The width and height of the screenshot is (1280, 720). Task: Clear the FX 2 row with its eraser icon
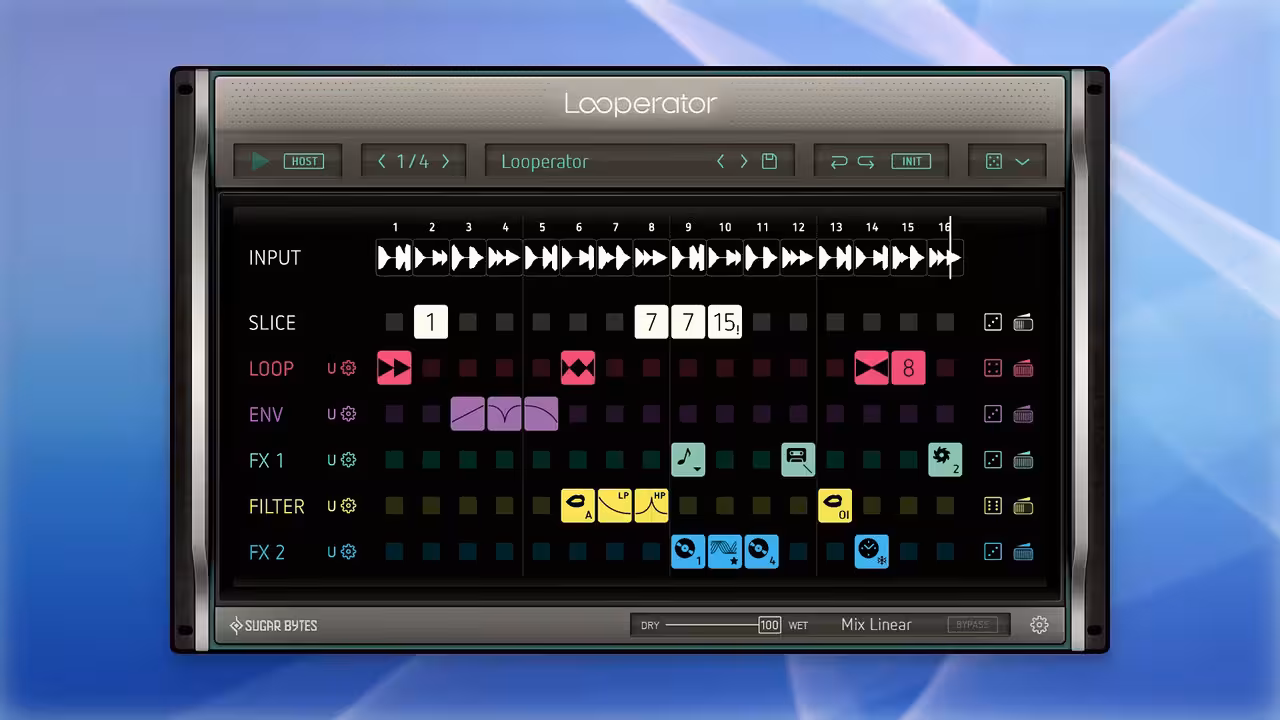coord(1023,552)
